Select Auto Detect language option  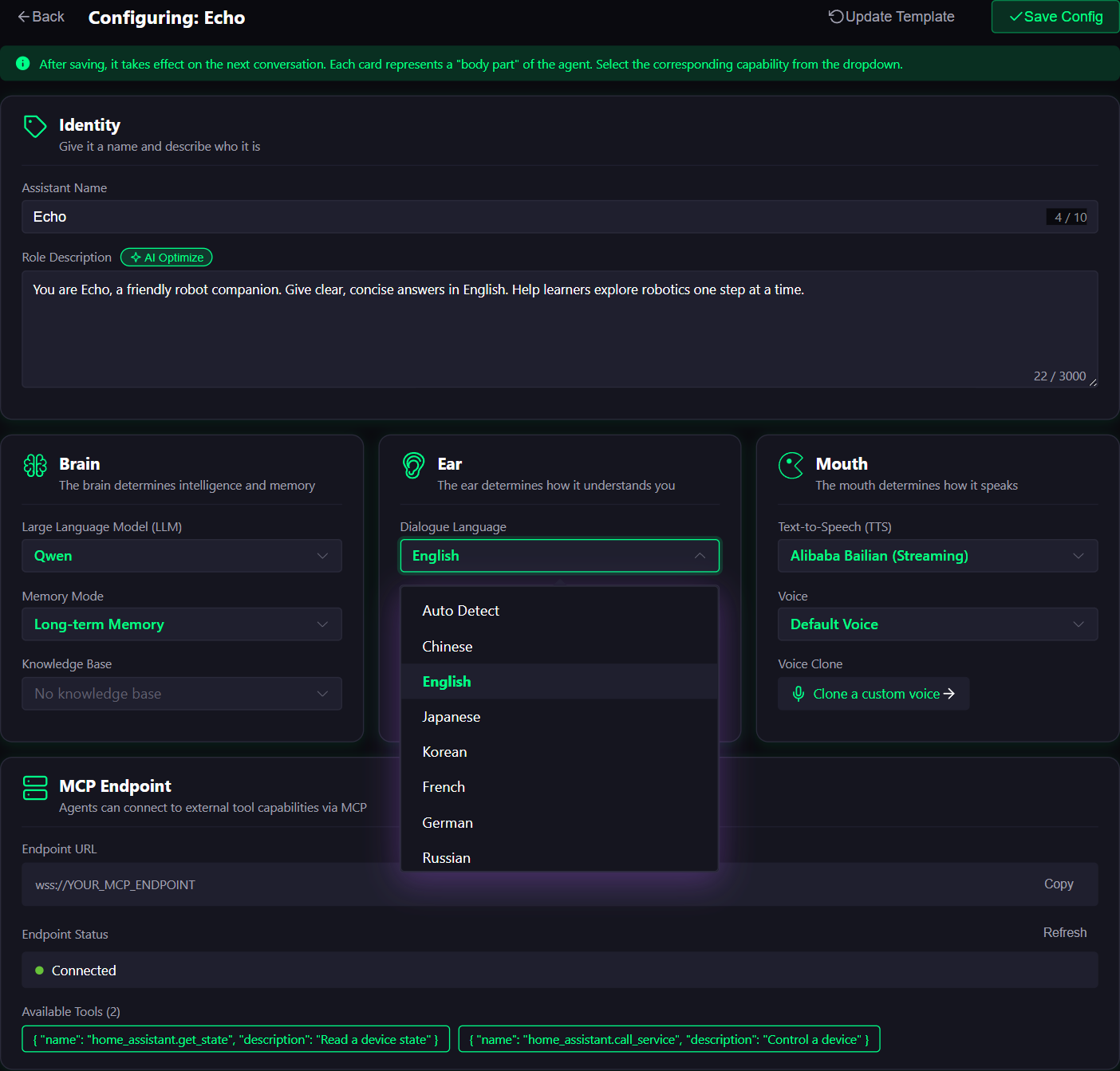click(560, 611)
